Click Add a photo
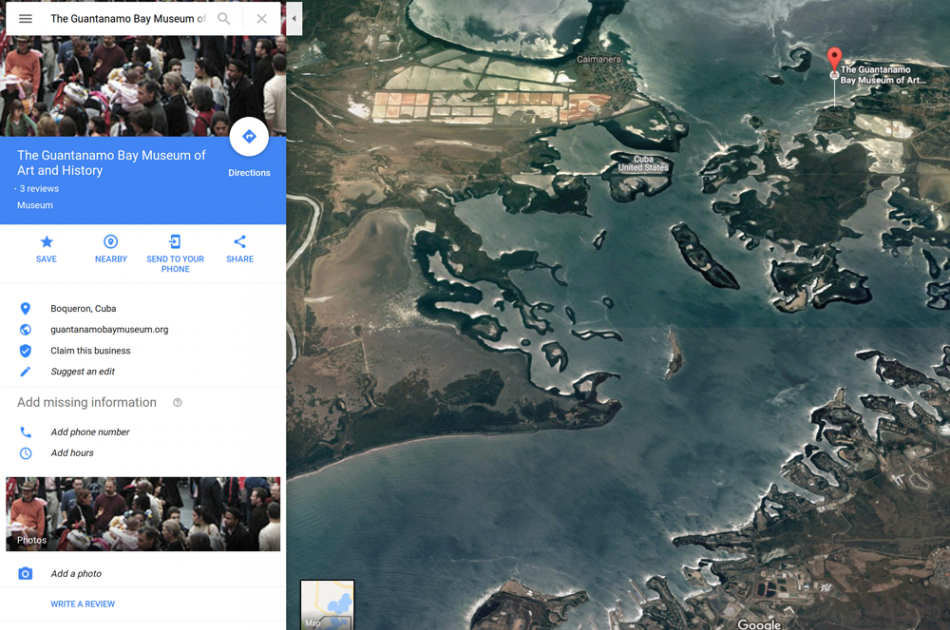This screenshot has height=630, width=950. (76, 573)
